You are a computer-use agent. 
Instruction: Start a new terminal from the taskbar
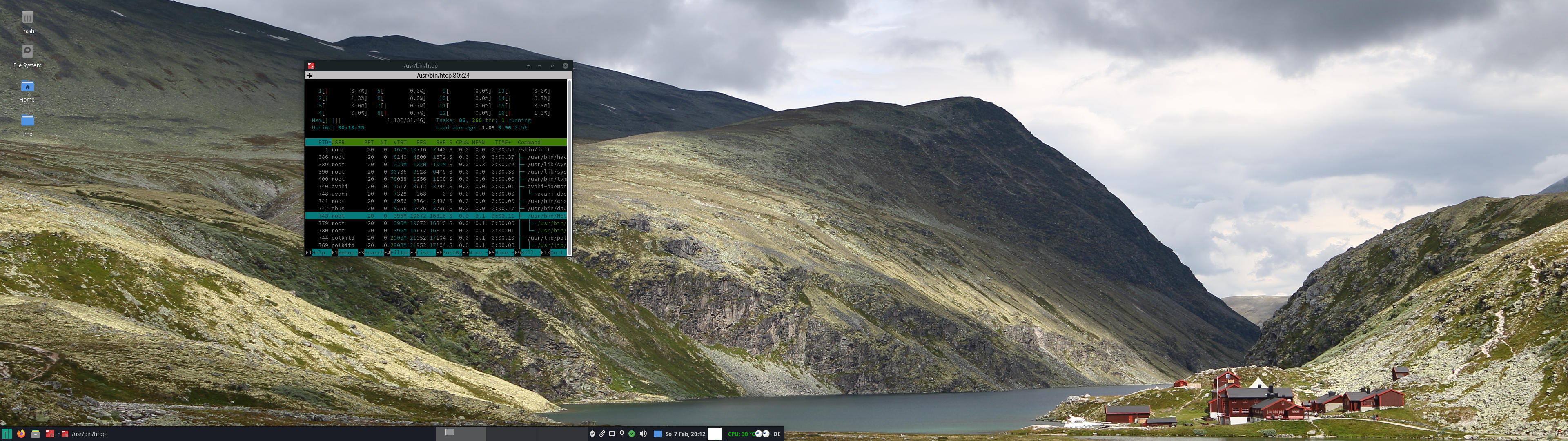(x=50, y=434)
